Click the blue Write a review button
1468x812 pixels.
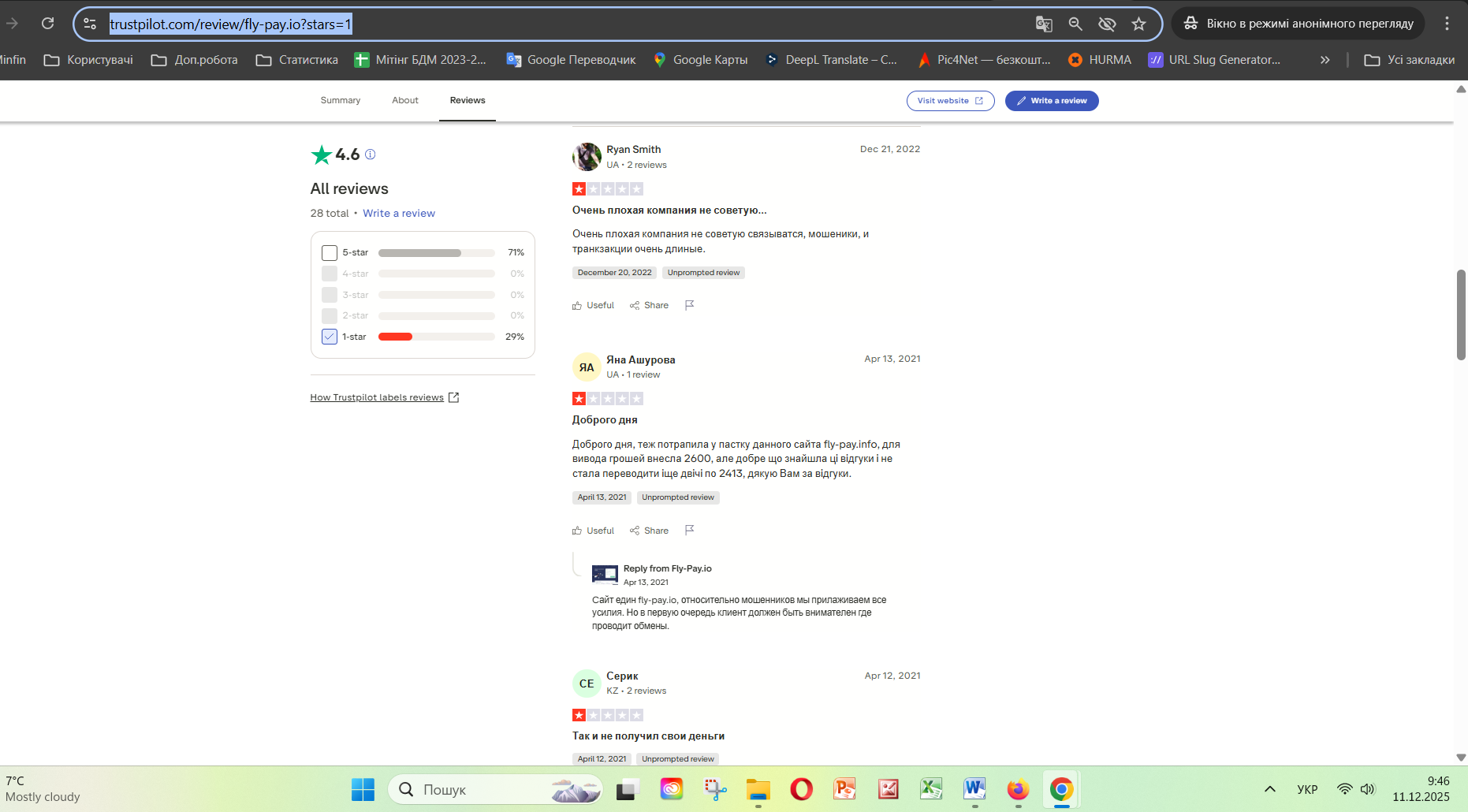coord(1052,101)
